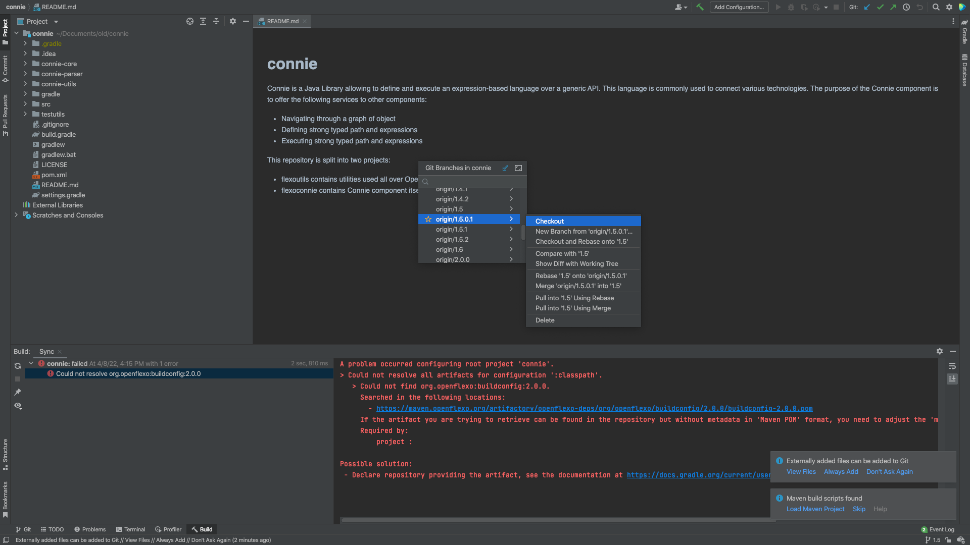Click the JetBrains Code With Me icon top-right
Viewport: 970px width, 545px height.
962,7
